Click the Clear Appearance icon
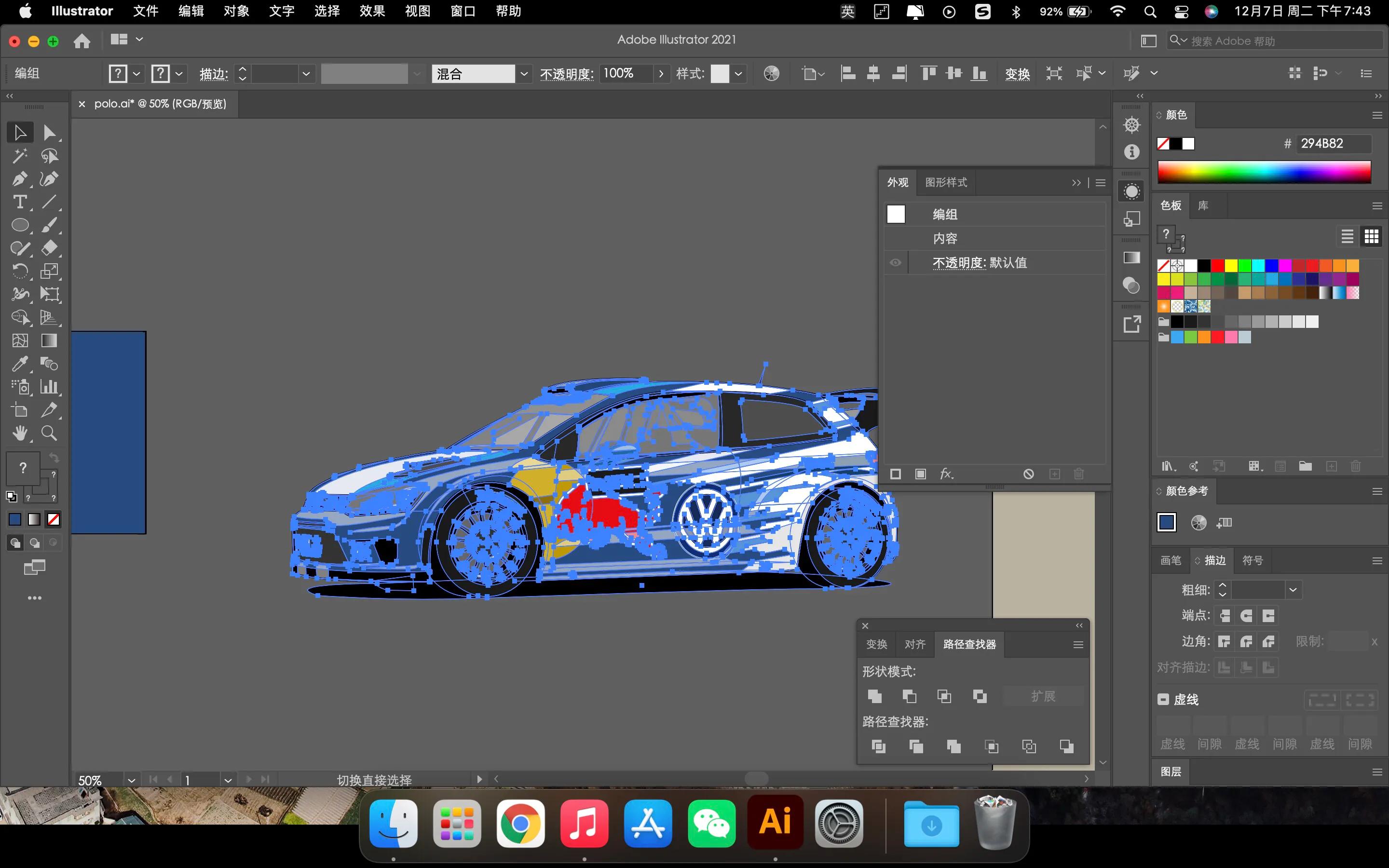 (1029, 474)
